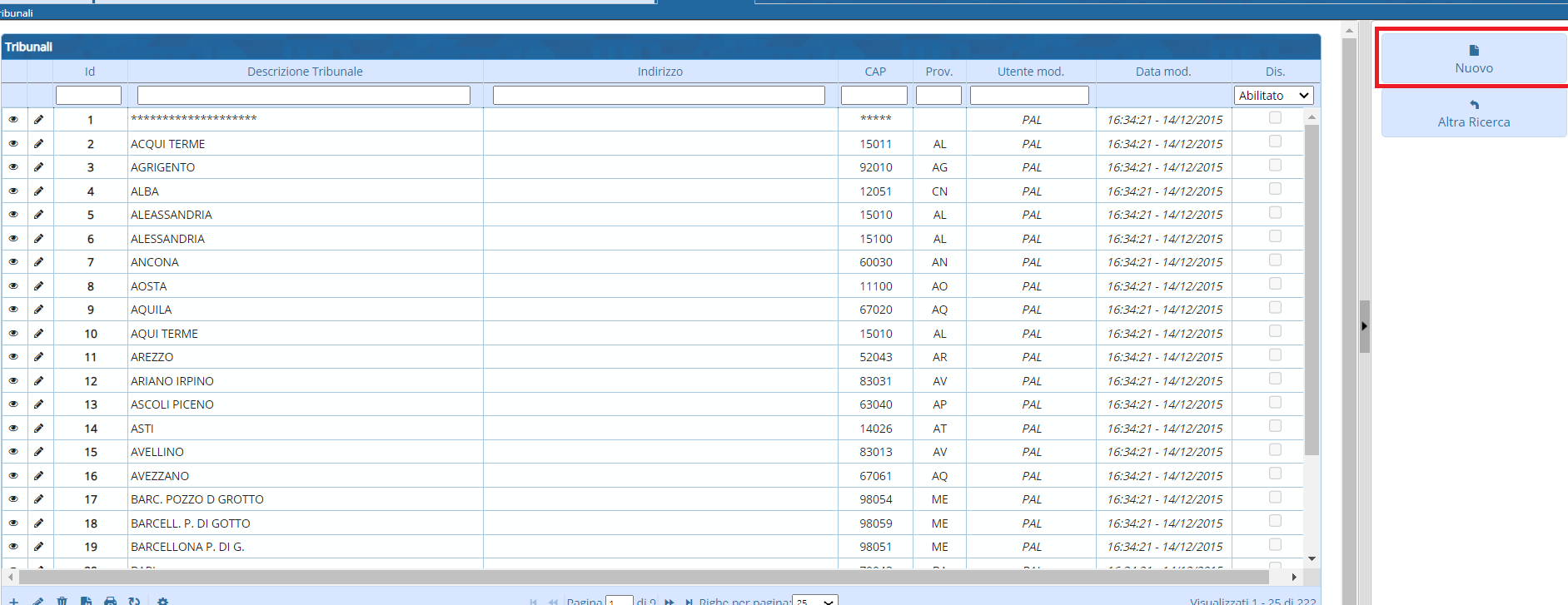Click the printer icon in bottom toolbar
The width and height of the screenshot is (1568, 605).
click(110, 601)
